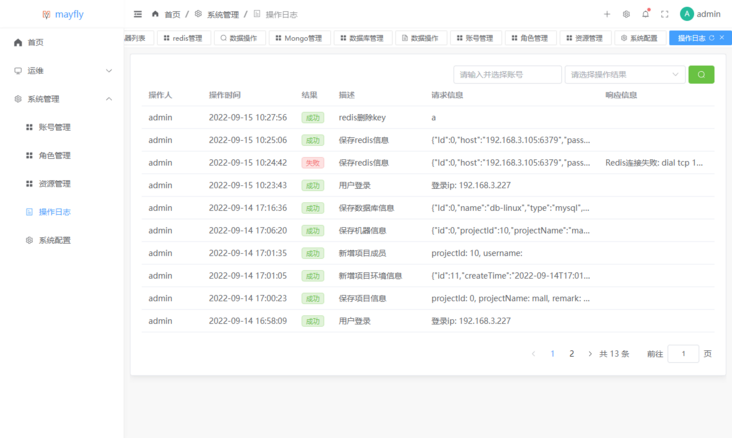Click the 请输入并选择账号 input field
This screenshot has height=438, width=732.
click(x=507, y=75)
